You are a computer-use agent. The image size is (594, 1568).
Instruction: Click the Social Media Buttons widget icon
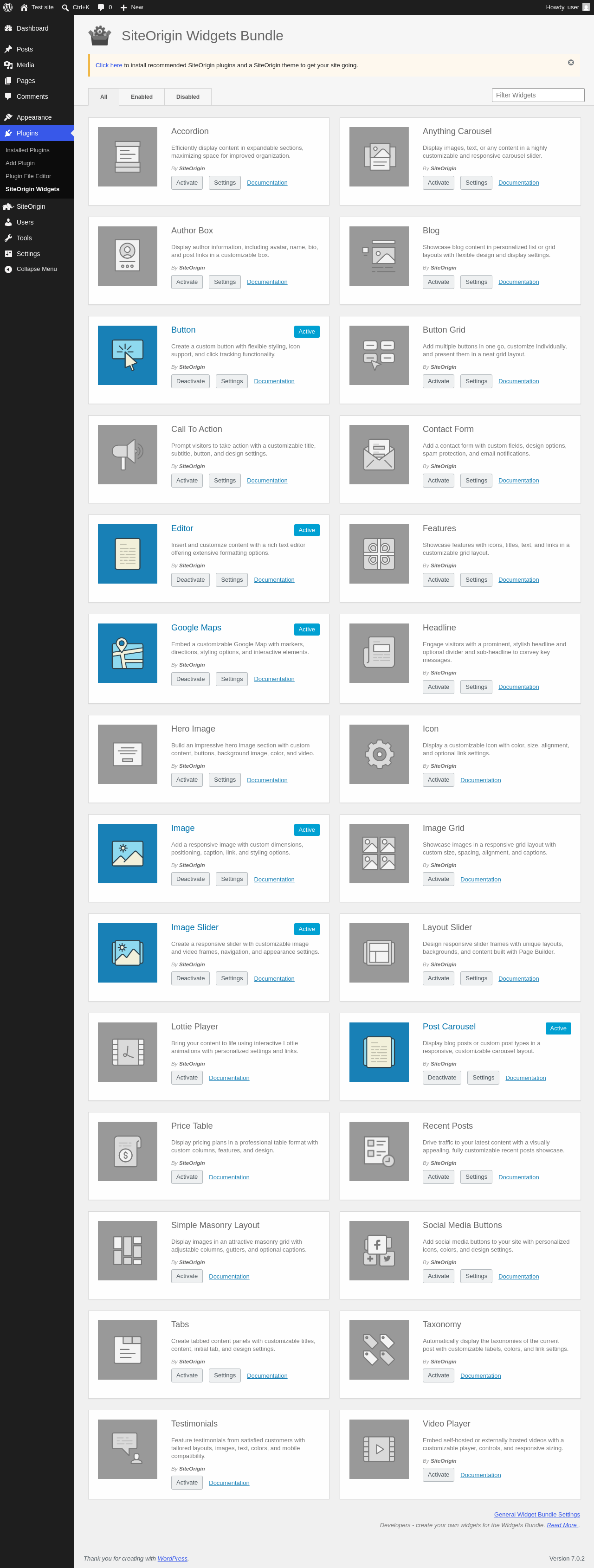379,1250
